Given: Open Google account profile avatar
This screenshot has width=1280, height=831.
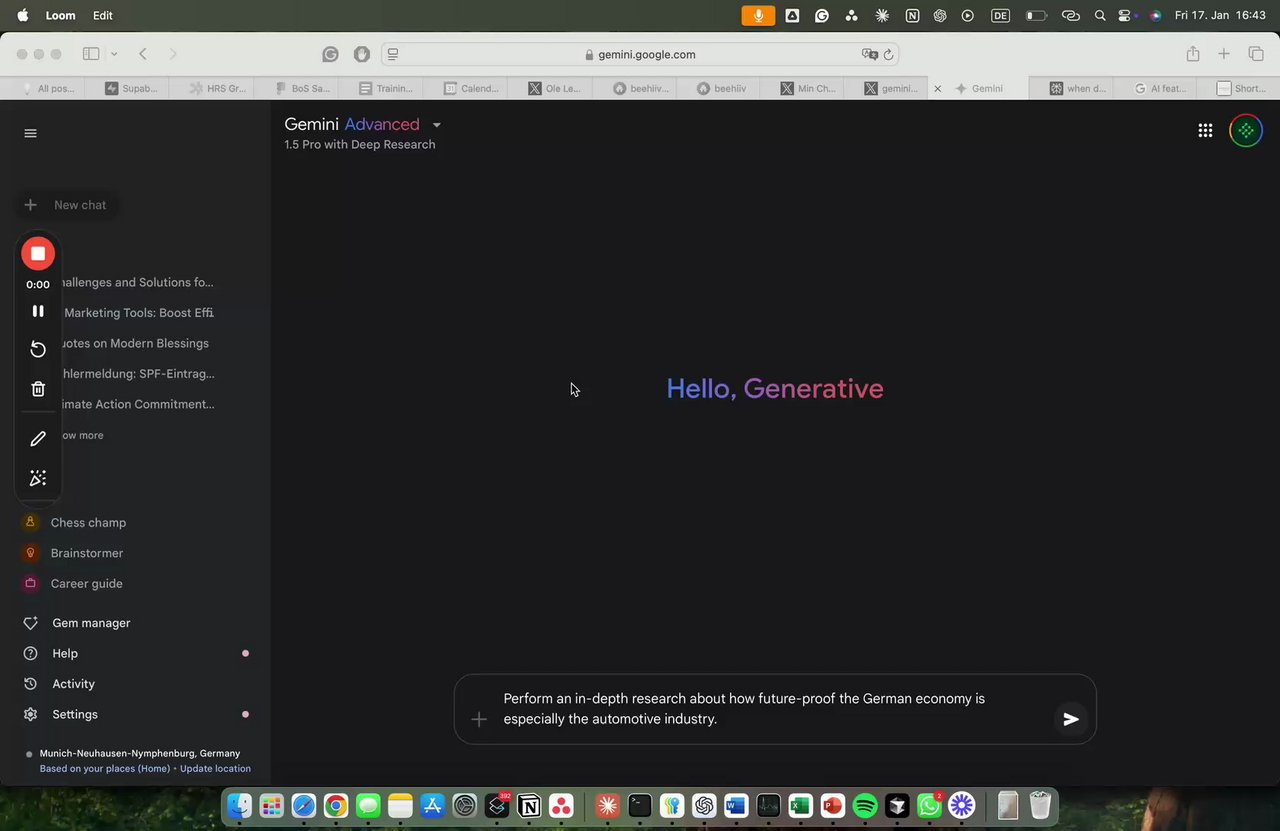Looking at the screenshot, I should 1245,131.
